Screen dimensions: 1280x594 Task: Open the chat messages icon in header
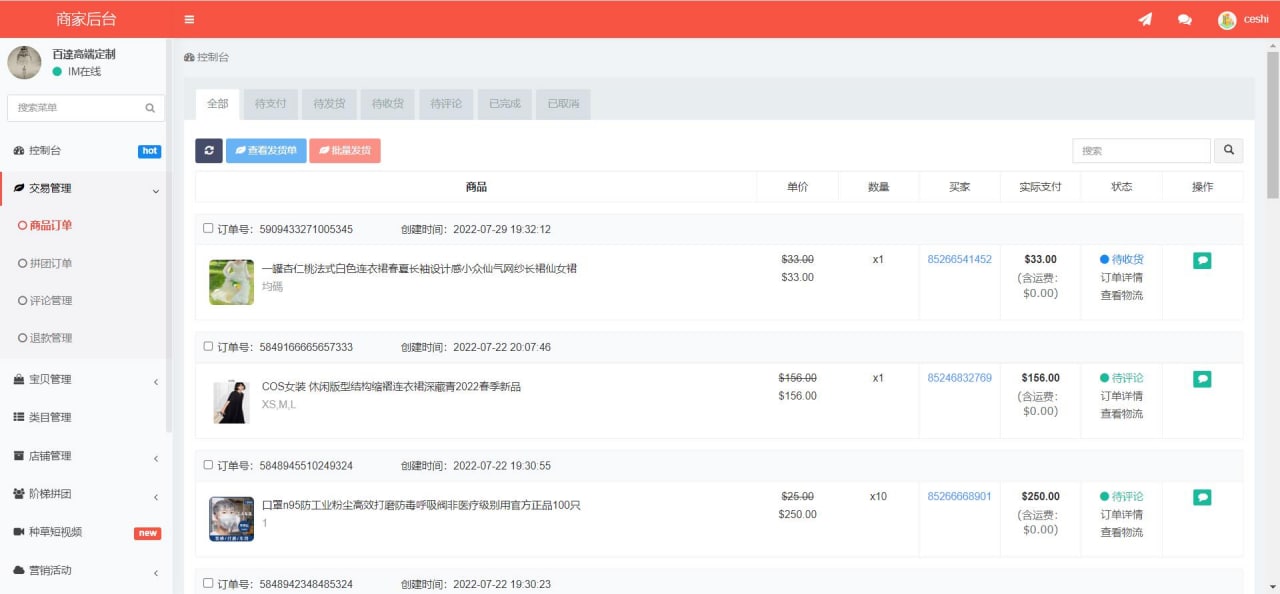coord(1185,19)
